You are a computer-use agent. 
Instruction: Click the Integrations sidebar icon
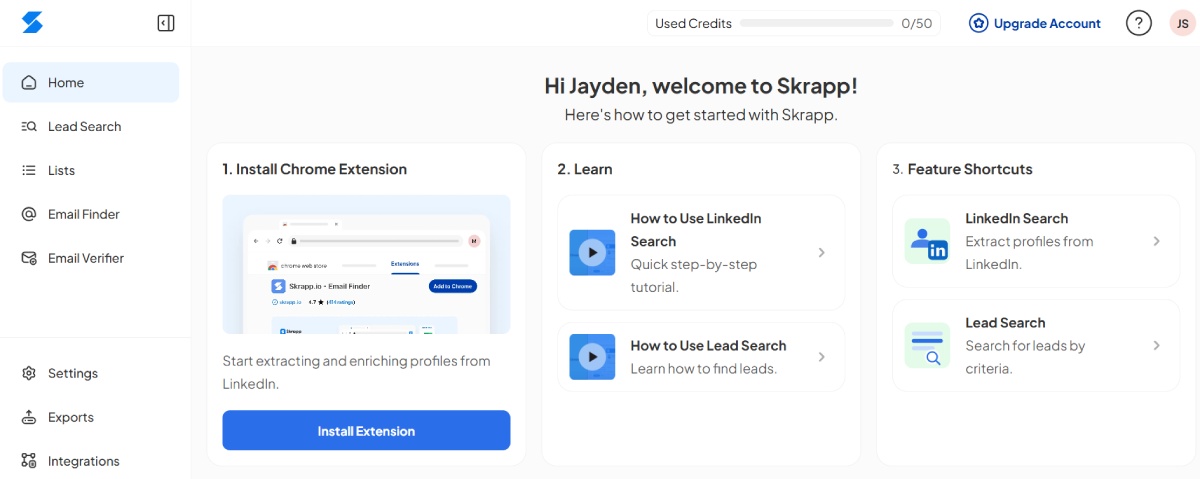(29, 462)
